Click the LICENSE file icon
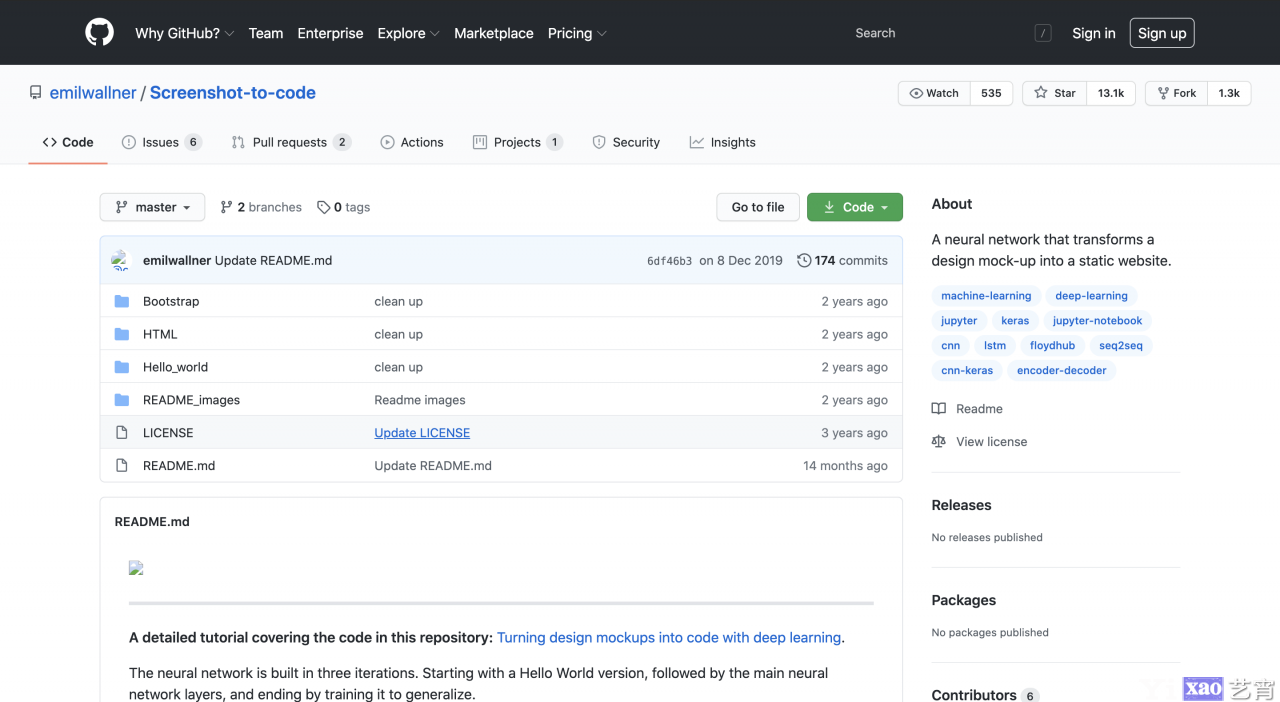The width and height of the screenshot is (1280, 702). [122, 433]
